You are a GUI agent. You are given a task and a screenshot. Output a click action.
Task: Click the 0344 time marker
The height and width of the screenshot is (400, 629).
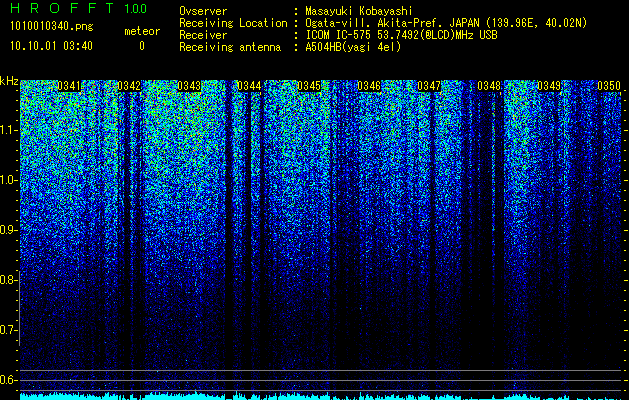pos(250,86)
